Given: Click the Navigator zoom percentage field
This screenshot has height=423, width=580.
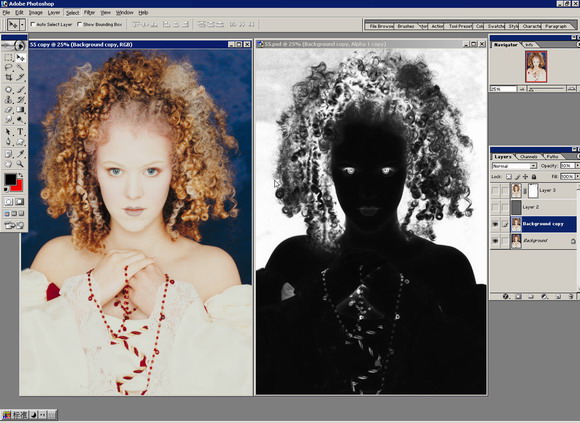Looking at the screenshot, I should pyautogui.click(x=503, y=89).
